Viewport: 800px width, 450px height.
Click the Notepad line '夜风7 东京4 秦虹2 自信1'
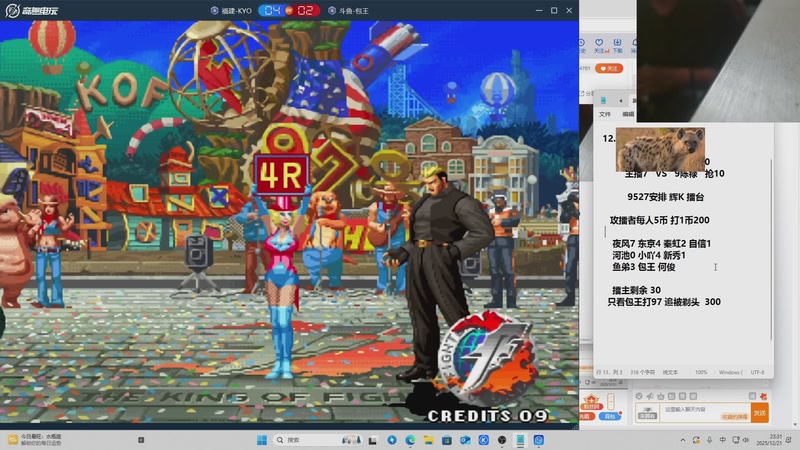point(661,243)
